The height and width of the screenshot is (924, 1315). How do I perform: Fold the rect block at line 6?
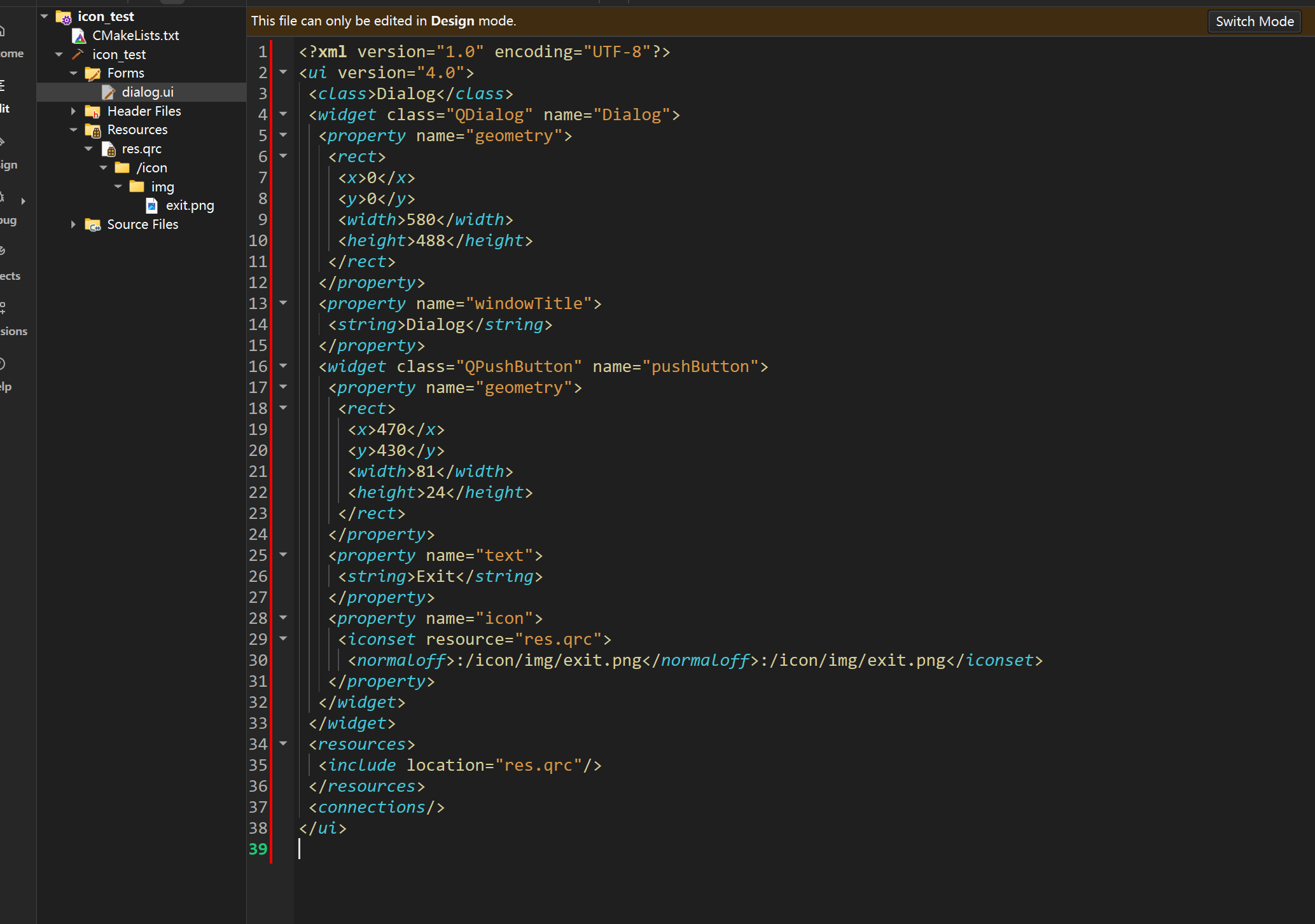pos(284,156)
